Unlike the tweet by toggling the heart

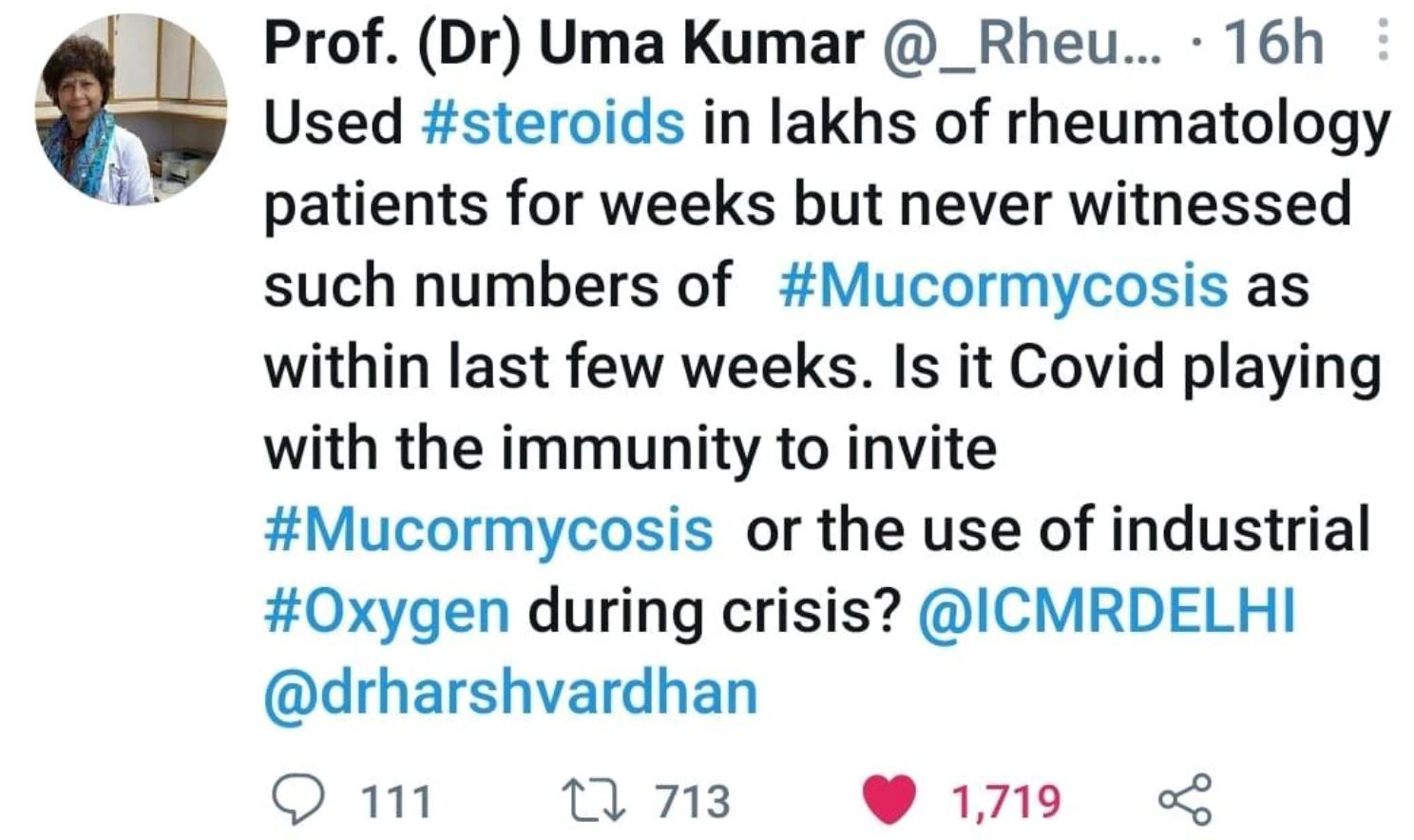click(891, 800)
